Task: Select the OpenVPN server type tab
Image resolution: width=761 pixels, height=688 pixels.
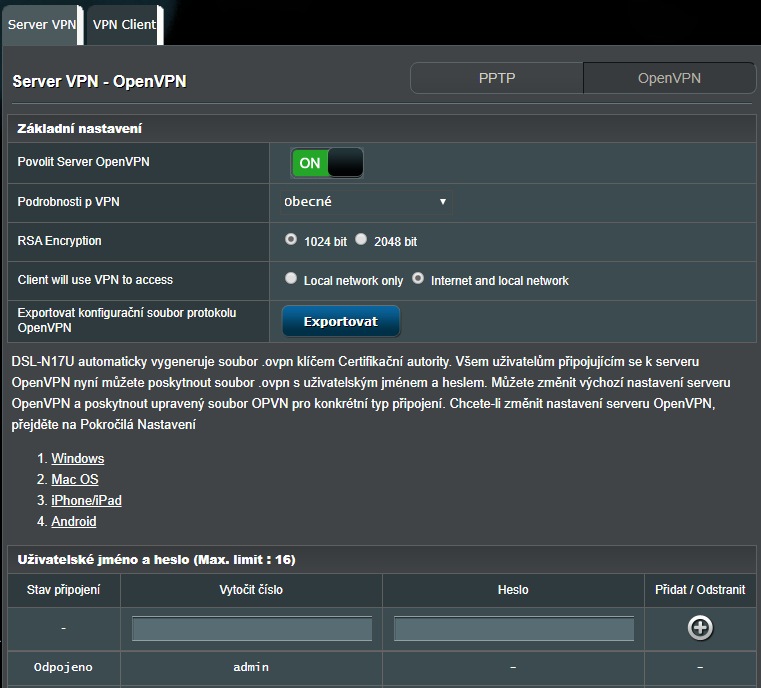Action: [x=669, y=78]
